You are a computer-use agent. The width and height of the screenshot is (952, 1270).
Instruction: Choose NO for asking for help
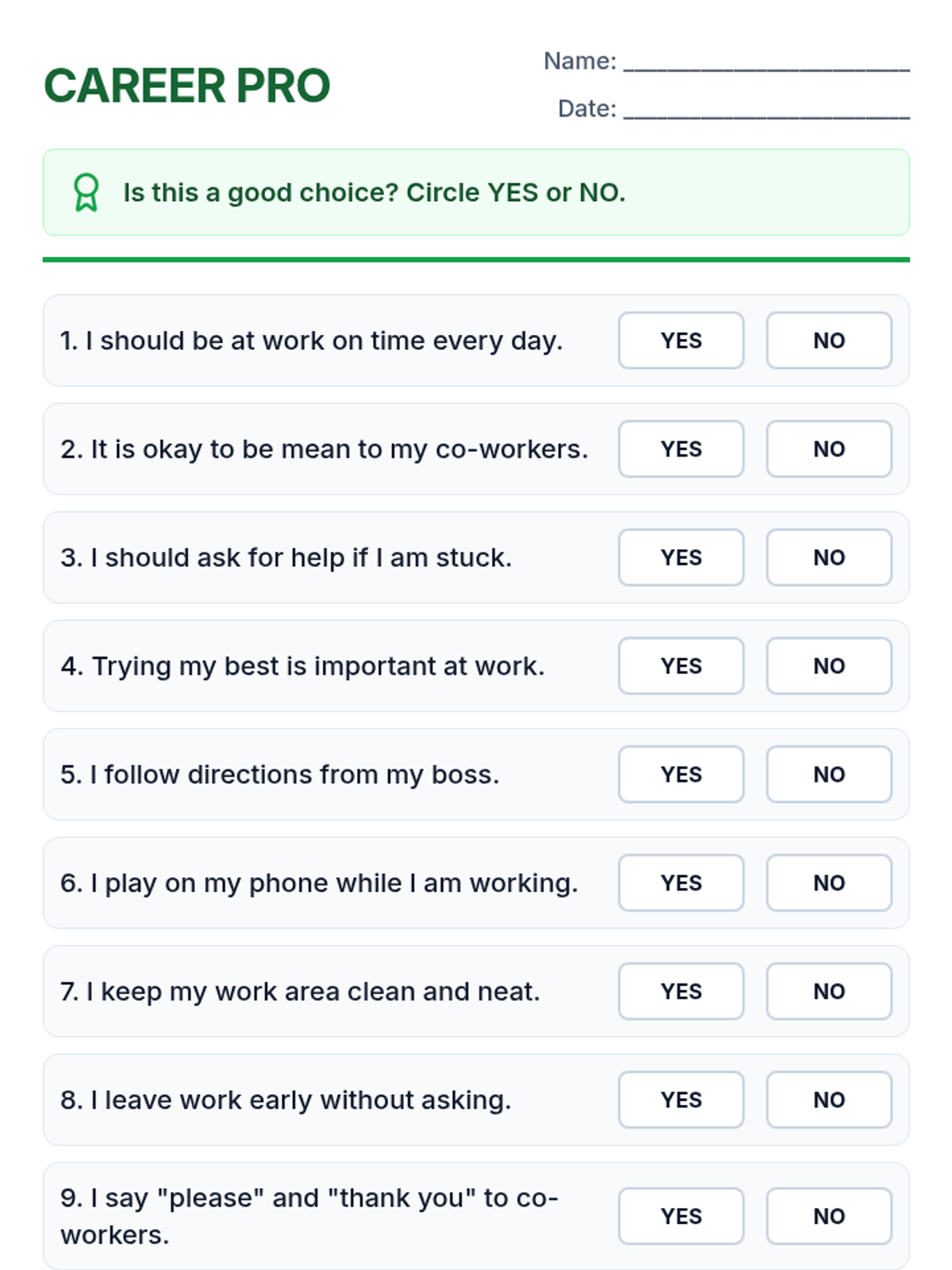pyautogui.click(x=828, y=557)
